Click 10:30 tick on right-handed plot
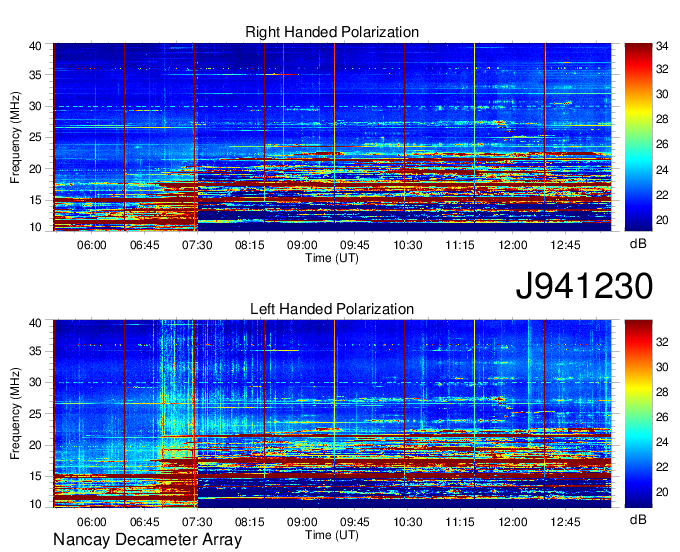Screen dimensions: 680x552 point(408,245)
